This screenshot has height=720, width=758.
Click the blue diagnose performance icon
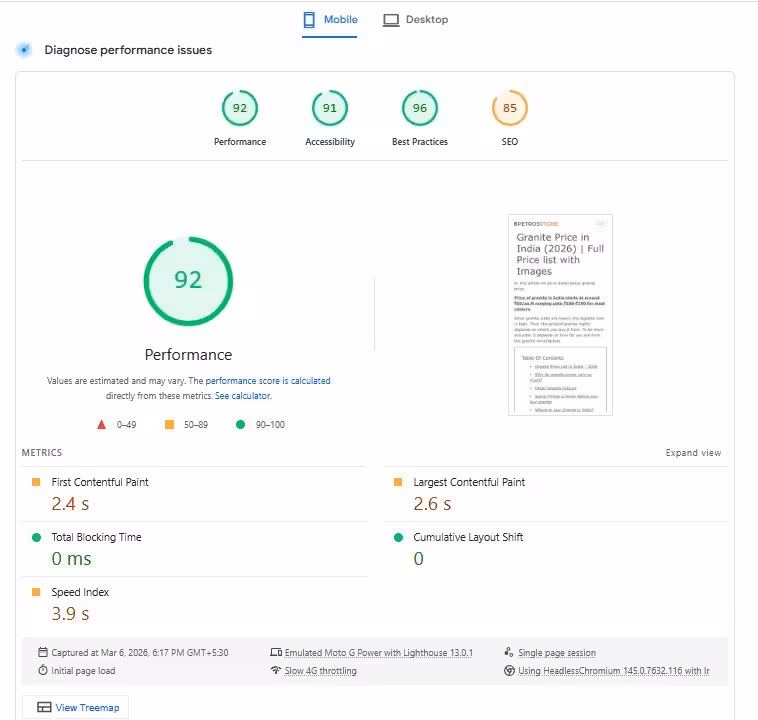click(x=24, y=50)
